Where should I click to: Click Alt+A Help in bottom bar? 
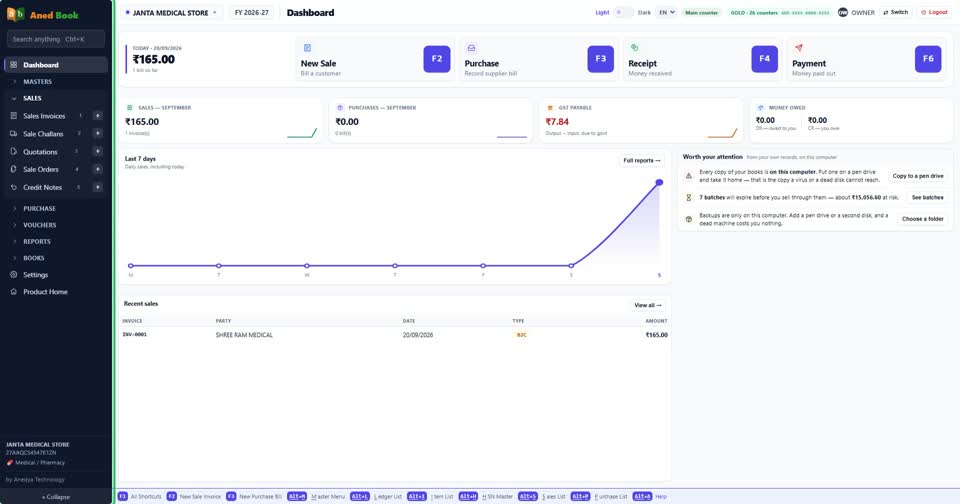pos(650,497)
